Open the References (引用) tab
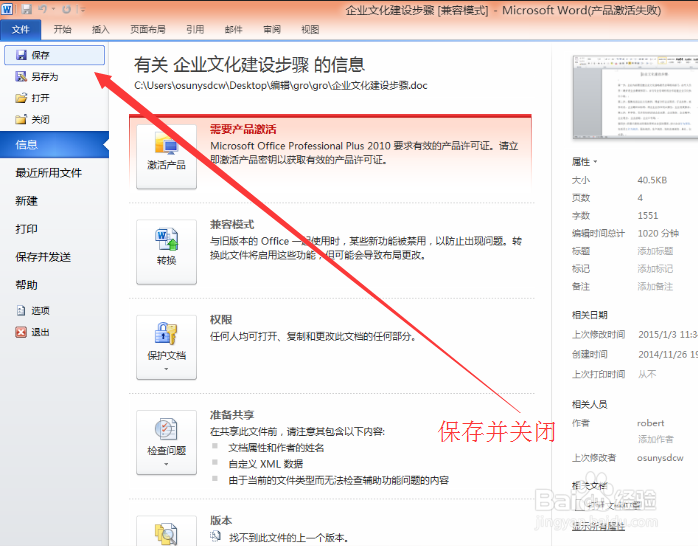This screenshot has width=698, height=546. pos(195,29)
